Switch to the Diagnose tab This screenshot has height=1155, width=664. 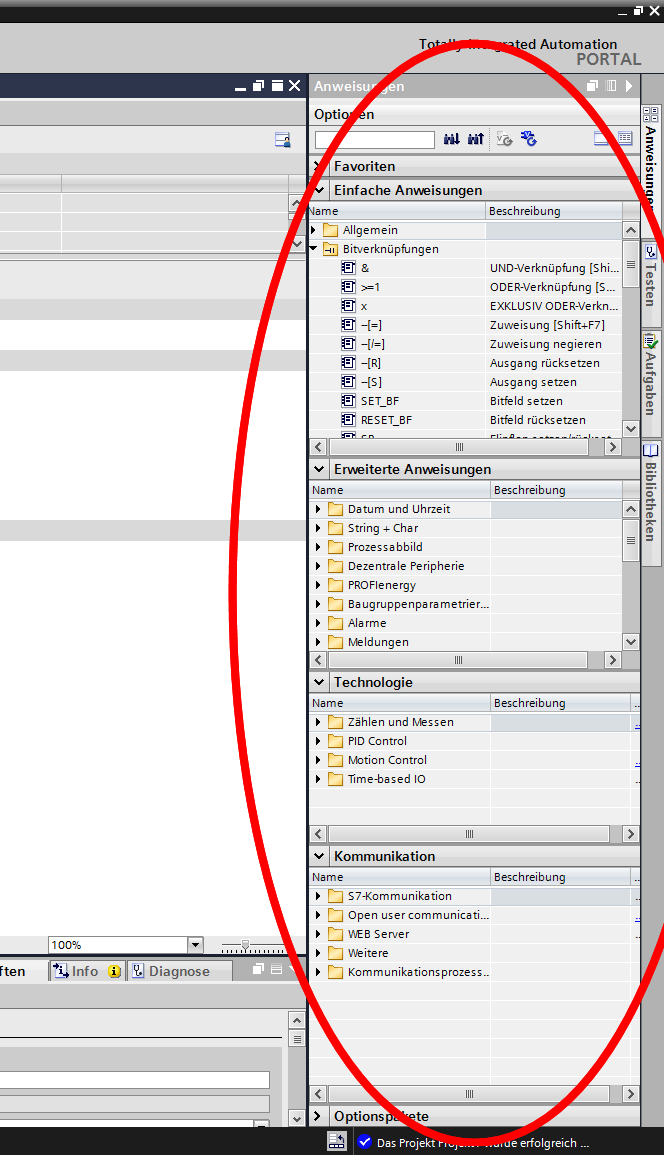coord(171,971)
